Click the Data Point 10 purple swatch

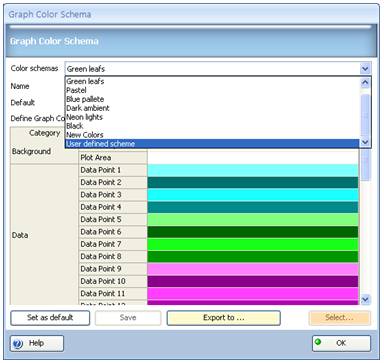click(253, 281)
